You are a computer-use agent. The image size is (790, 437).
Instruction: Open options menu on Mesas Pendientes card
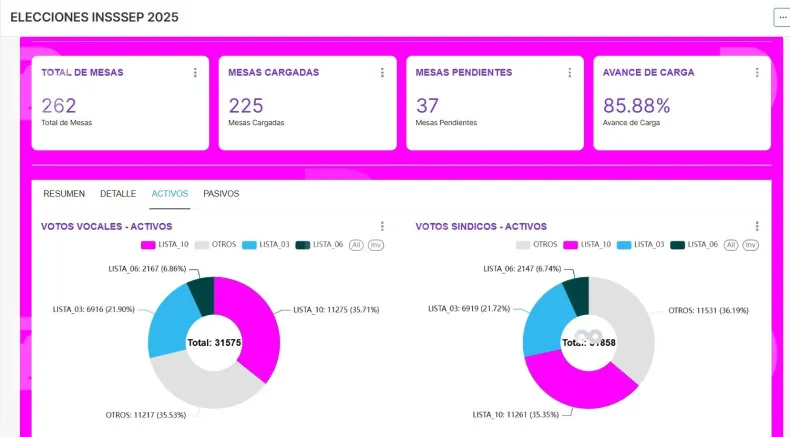(x=569, y=73)
